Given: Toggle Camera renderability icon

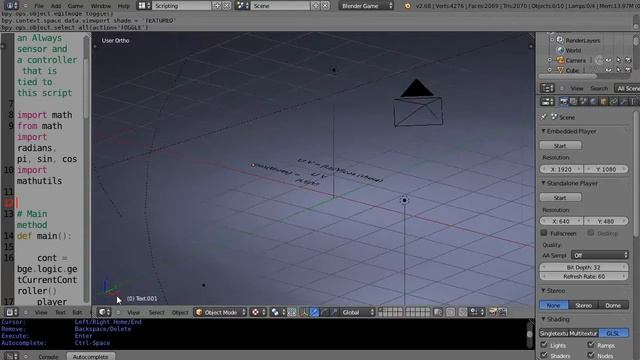Looking at the screenshot, I should point(628,60).
